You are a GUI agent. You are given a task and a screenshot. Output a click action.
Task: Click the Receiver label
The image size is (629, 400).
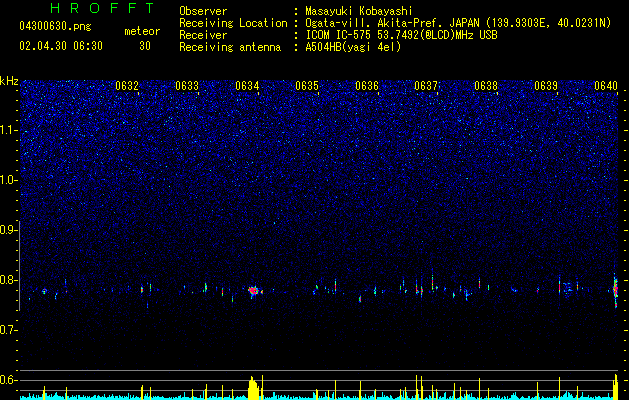[x=203, y=35]
